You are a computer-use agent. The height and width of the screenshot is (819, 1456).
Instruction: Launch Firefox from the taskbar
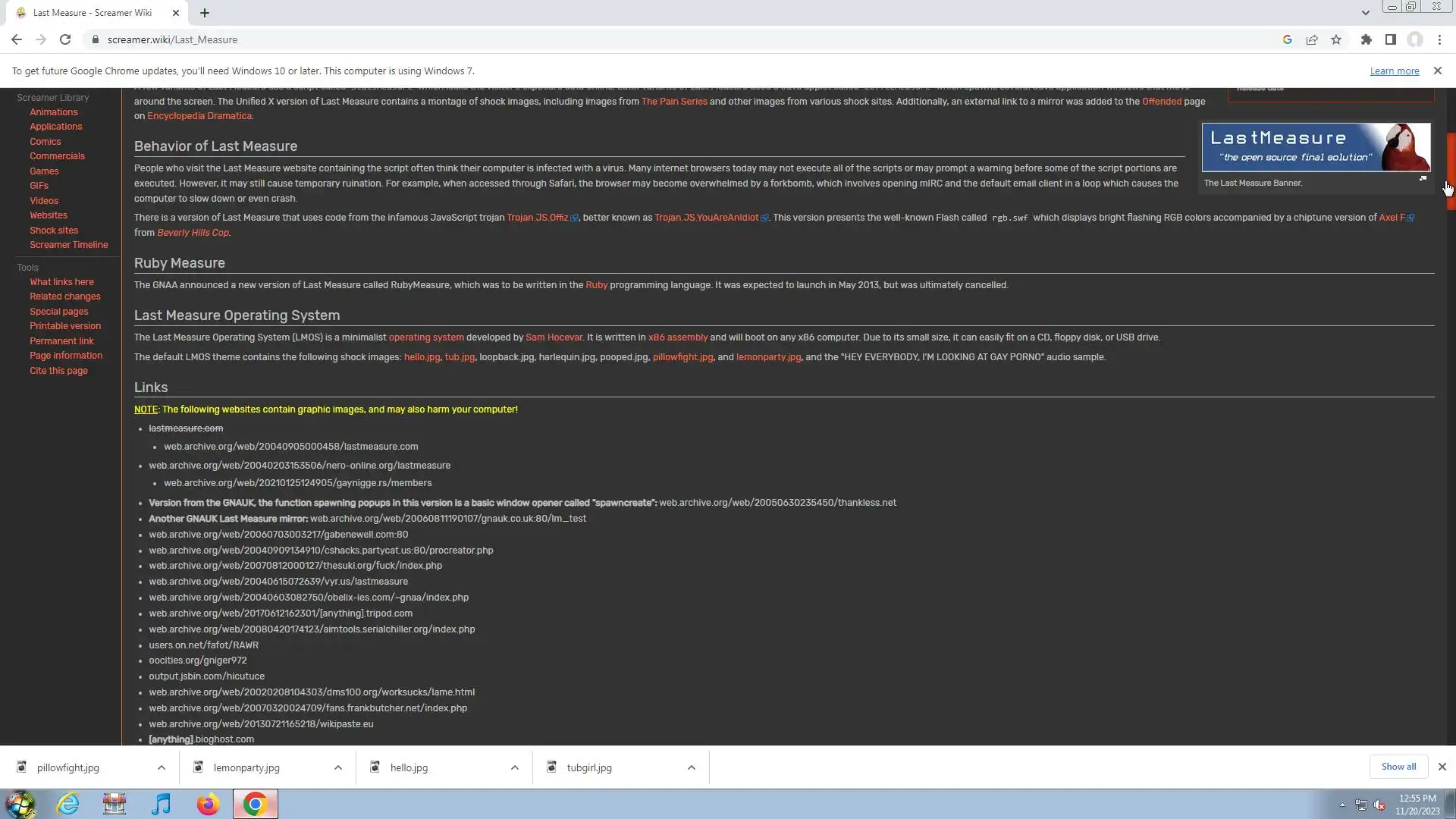pyautogui.click(x=208, y=804)
